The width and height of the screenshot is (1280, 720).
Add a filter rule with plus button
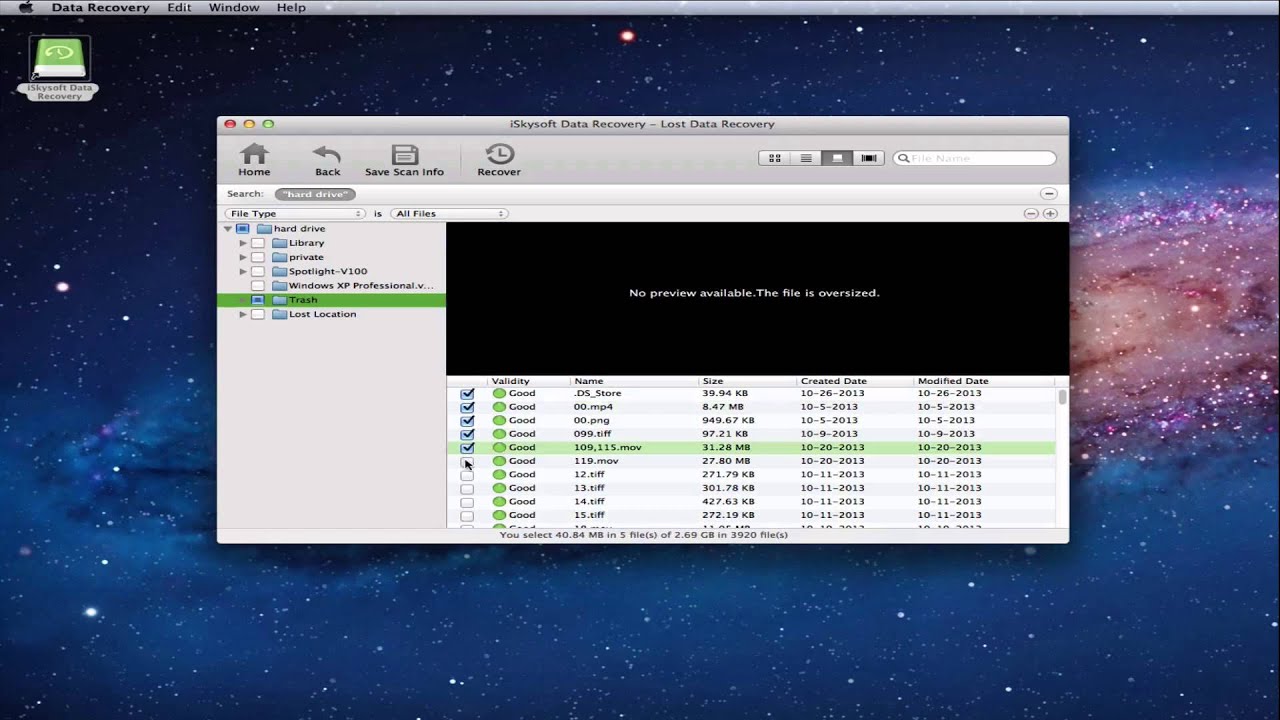[1050, 214]
